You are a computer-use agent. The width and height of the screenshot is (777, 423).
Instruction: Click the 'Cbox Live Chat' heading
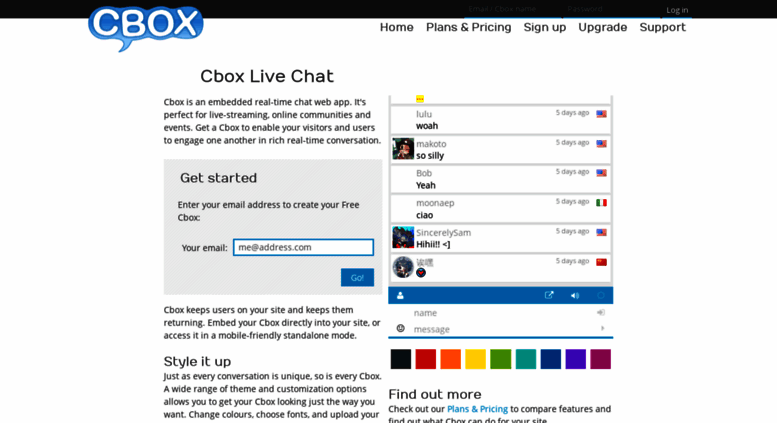click(x=267, y=76)
